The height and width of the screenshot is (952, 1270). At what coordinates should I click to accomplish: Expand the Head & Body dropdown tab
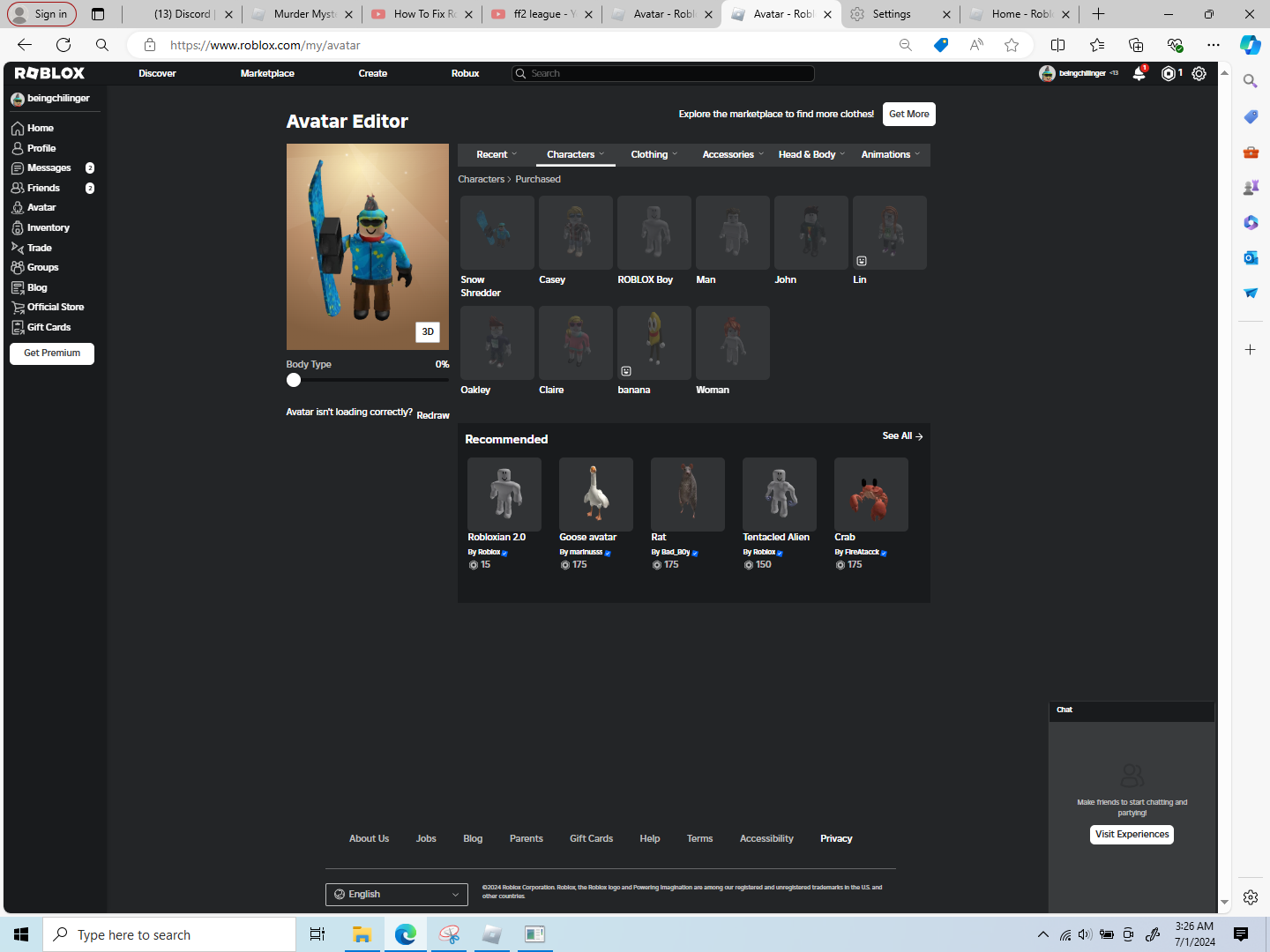[x=811, y=154]
